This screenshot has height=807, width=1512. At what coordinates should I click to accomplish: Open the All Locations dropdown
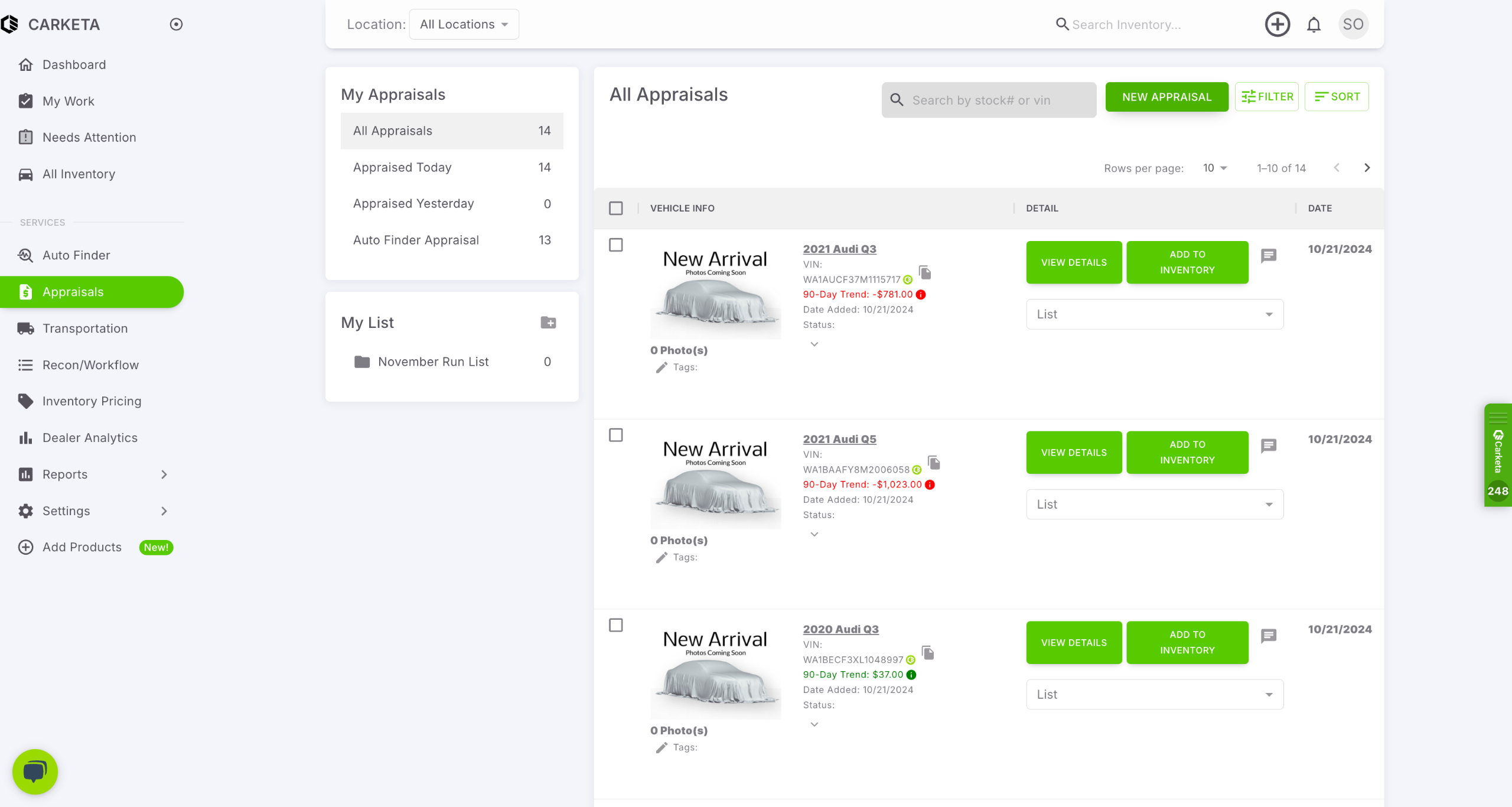coord(464,24)
